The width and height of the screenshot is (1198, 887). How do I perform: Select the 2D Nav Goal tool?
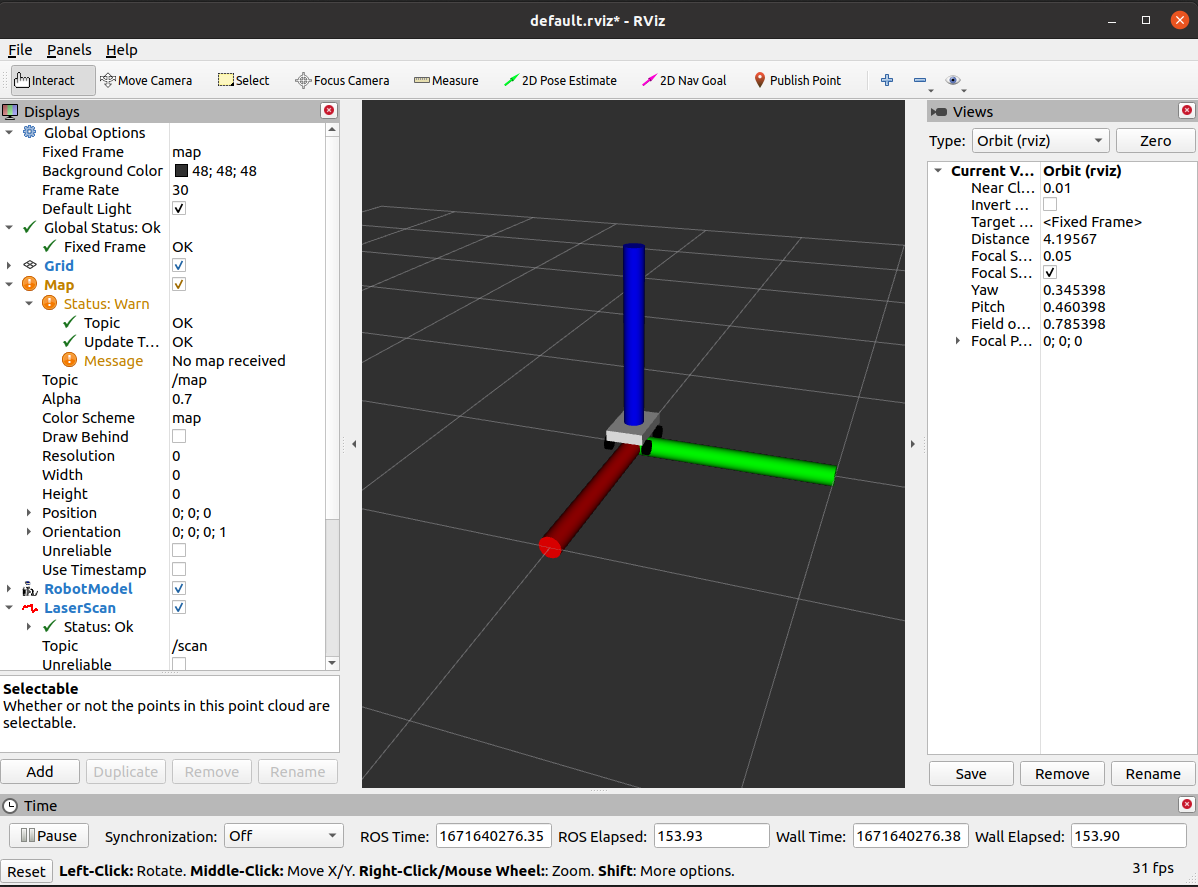point(684,80)
